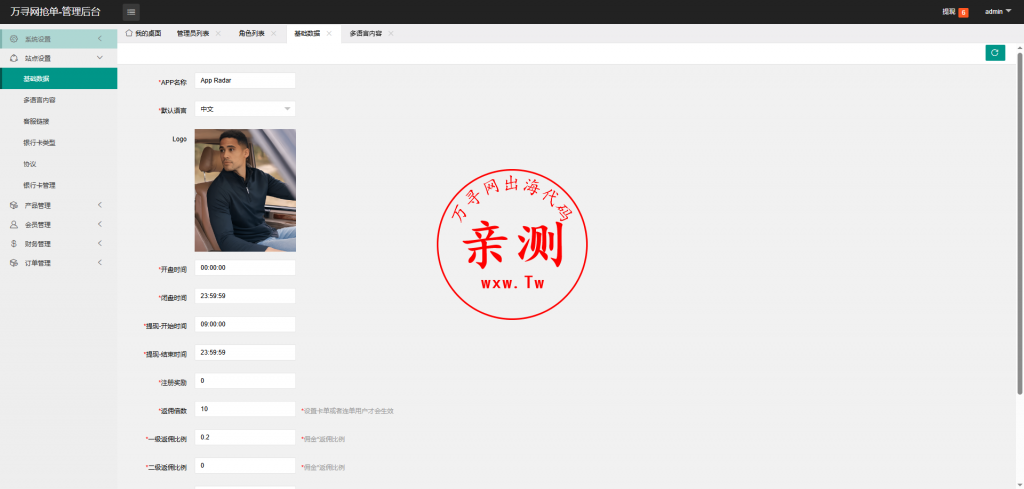
Task: Toggle the sidebar collapse hamburger icon
Action: click(131, 12)
